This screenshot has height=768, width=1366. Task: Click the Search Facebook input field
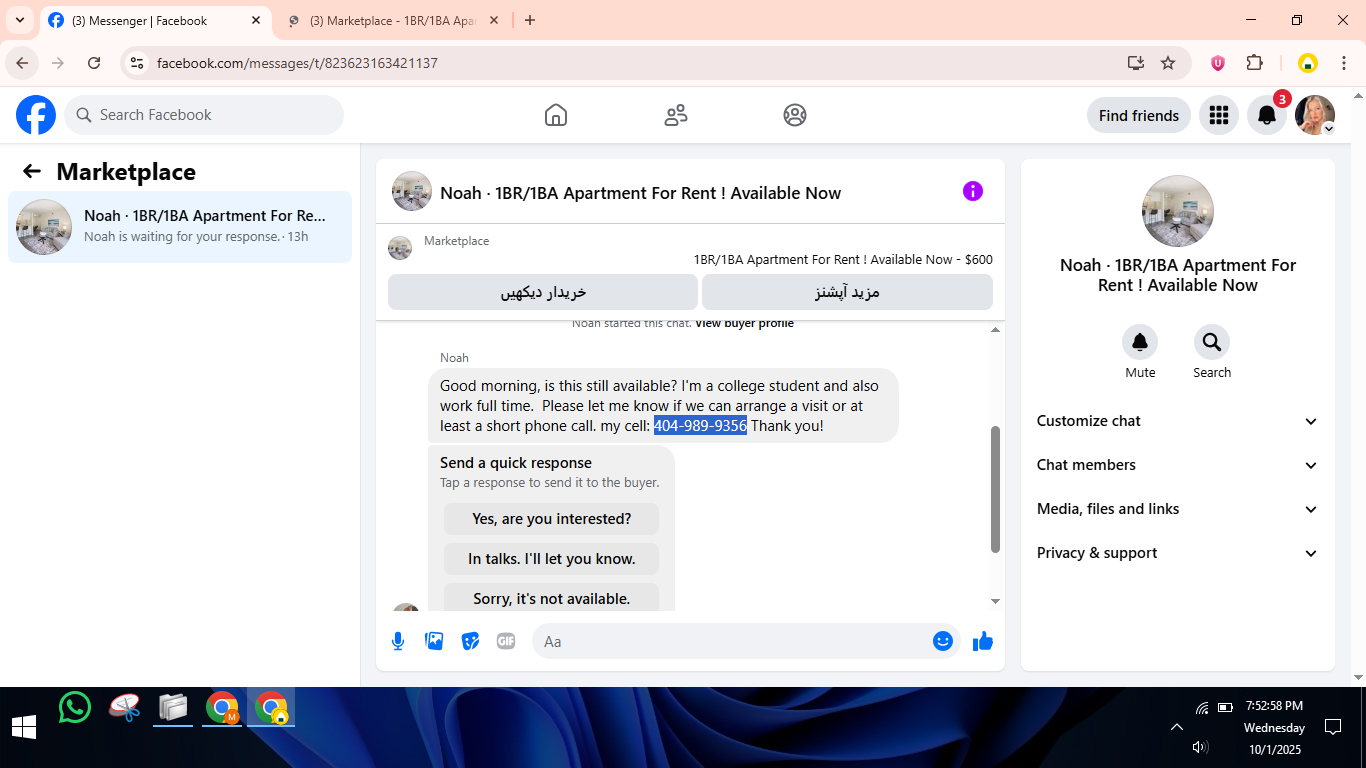204,115
